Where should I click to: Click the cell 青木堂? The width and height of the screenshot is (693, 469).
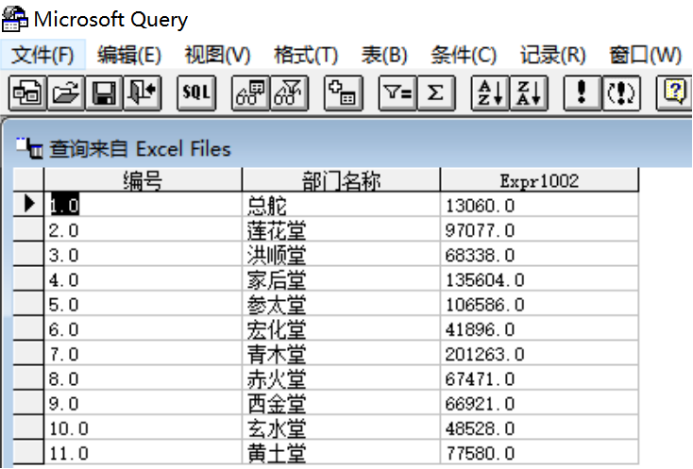pos(341,353)
